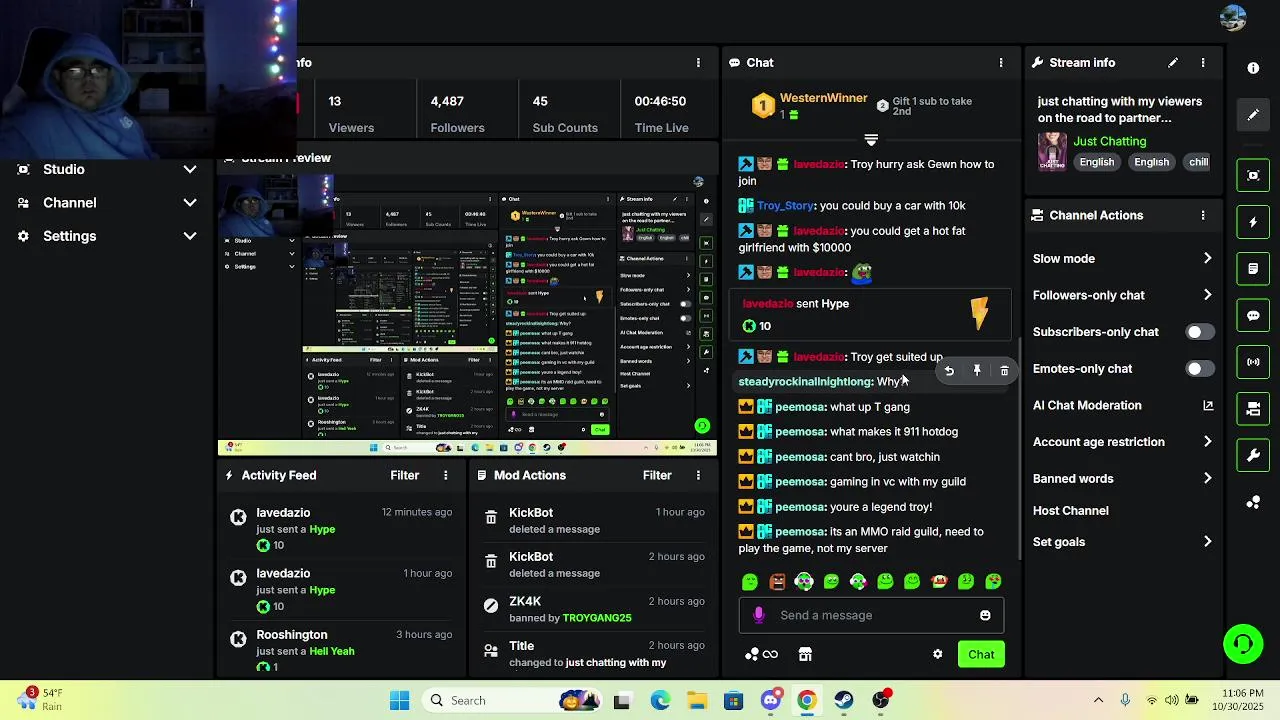Insert the heart-eyes green emote

click(x=993, y=581)
